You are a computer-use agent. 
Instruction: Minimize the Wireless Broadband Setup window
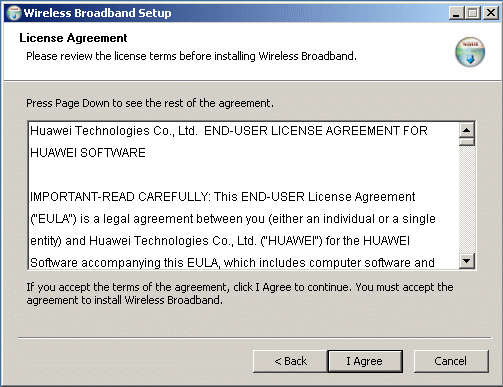point(456,13)
